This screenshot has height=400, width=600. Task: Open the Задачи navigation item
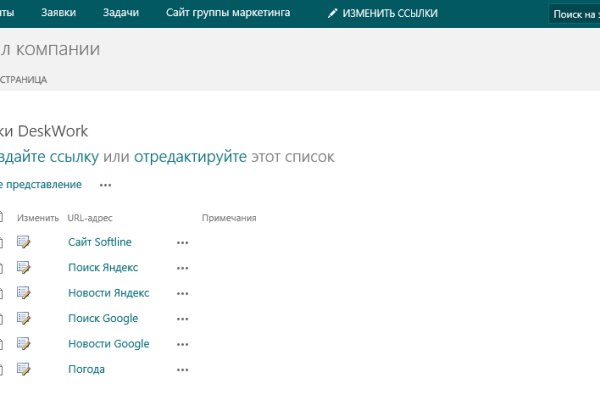click(x=120, y=13)
